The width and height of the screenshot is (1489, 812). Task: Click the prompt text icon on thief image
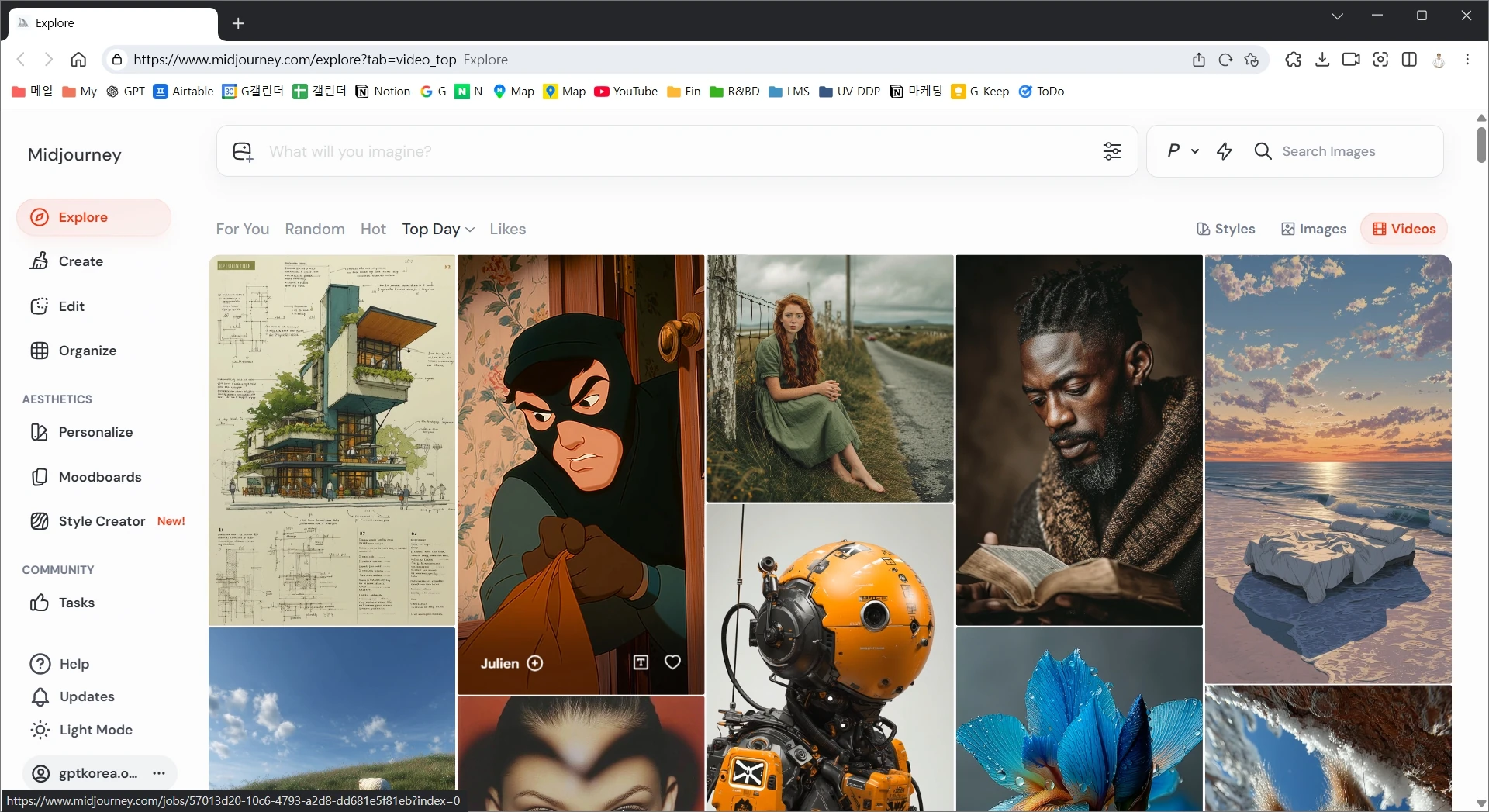[641, 662]
